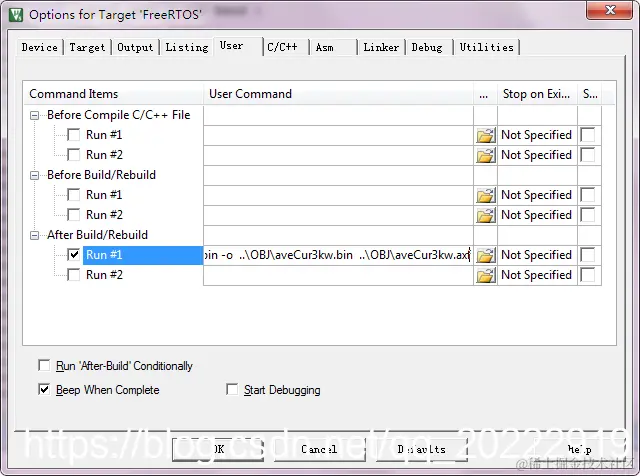
Task: Select the Before Build/Rebuild tree label
Action: pos(101,175)
